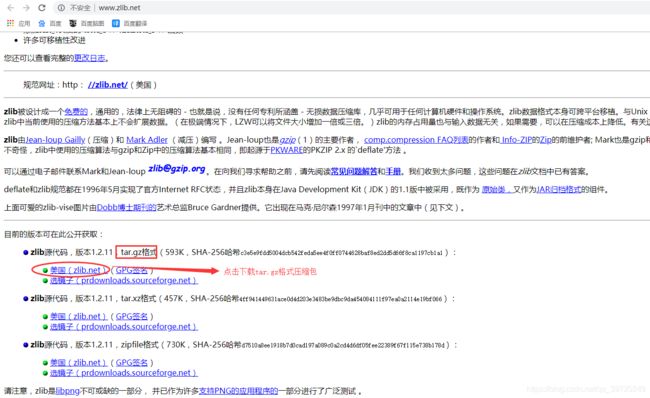Open the 支持PNG的应用程序的 link
Image resolution: width=650 pixels, height=398 pixels.
[x=238, y=391]
